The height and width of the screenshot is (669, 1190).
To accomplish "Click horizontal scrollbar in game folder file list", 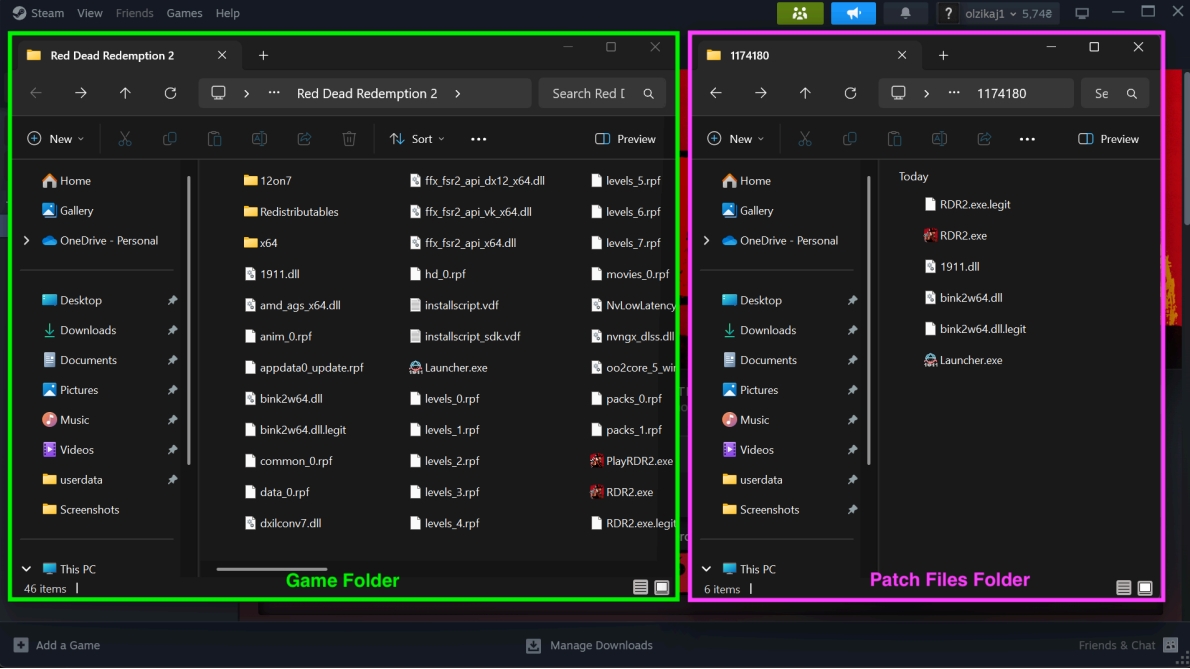I will pos(272,569).
